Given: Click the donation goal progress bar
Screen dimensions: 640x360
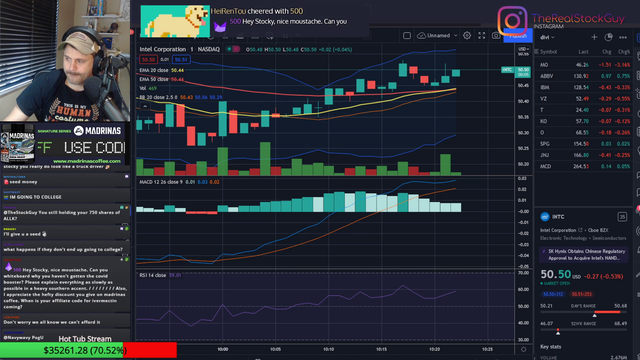Looking at the screenshot, I should [x=88, y=351].
